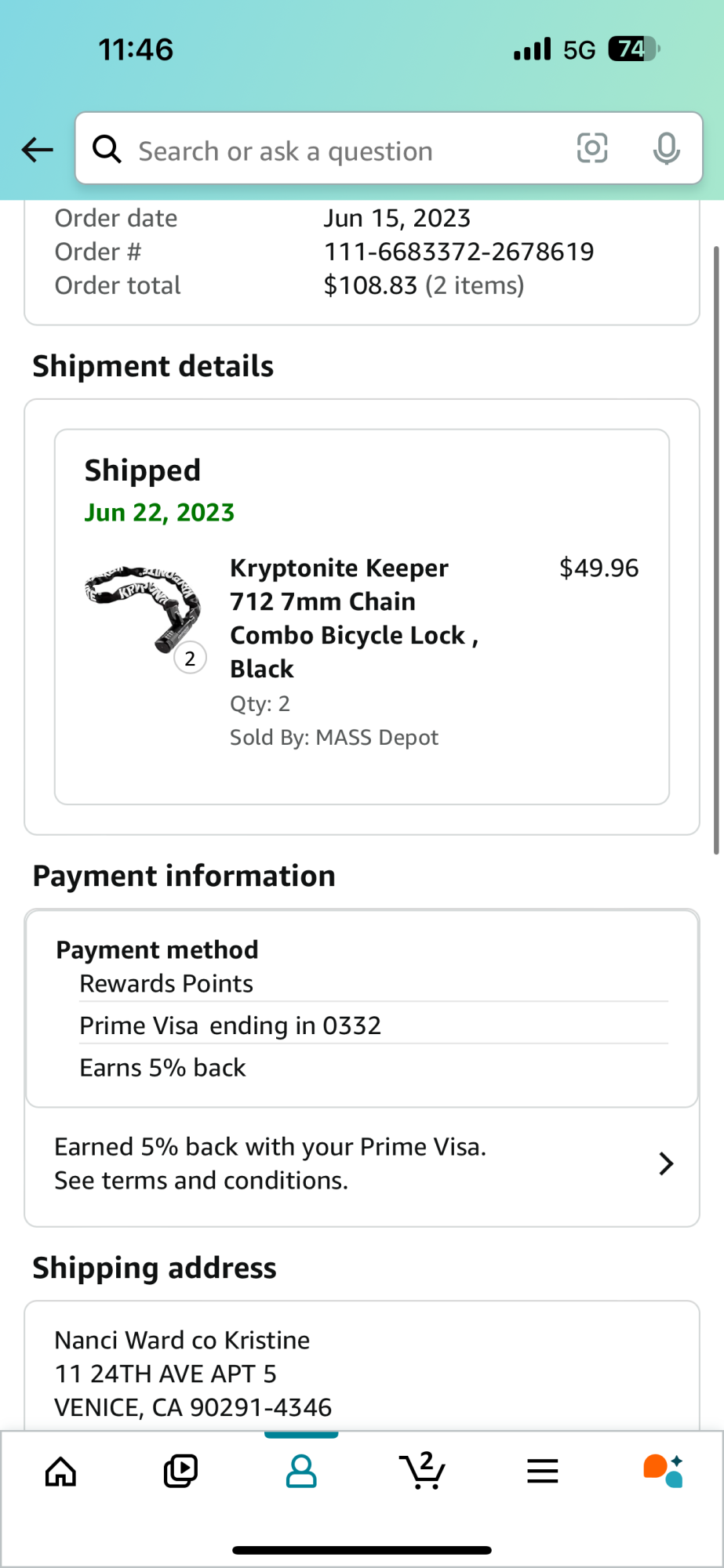Tap the back arrow icon
This screenshot has height=1568, width=724.
click(x=37, y=149)
